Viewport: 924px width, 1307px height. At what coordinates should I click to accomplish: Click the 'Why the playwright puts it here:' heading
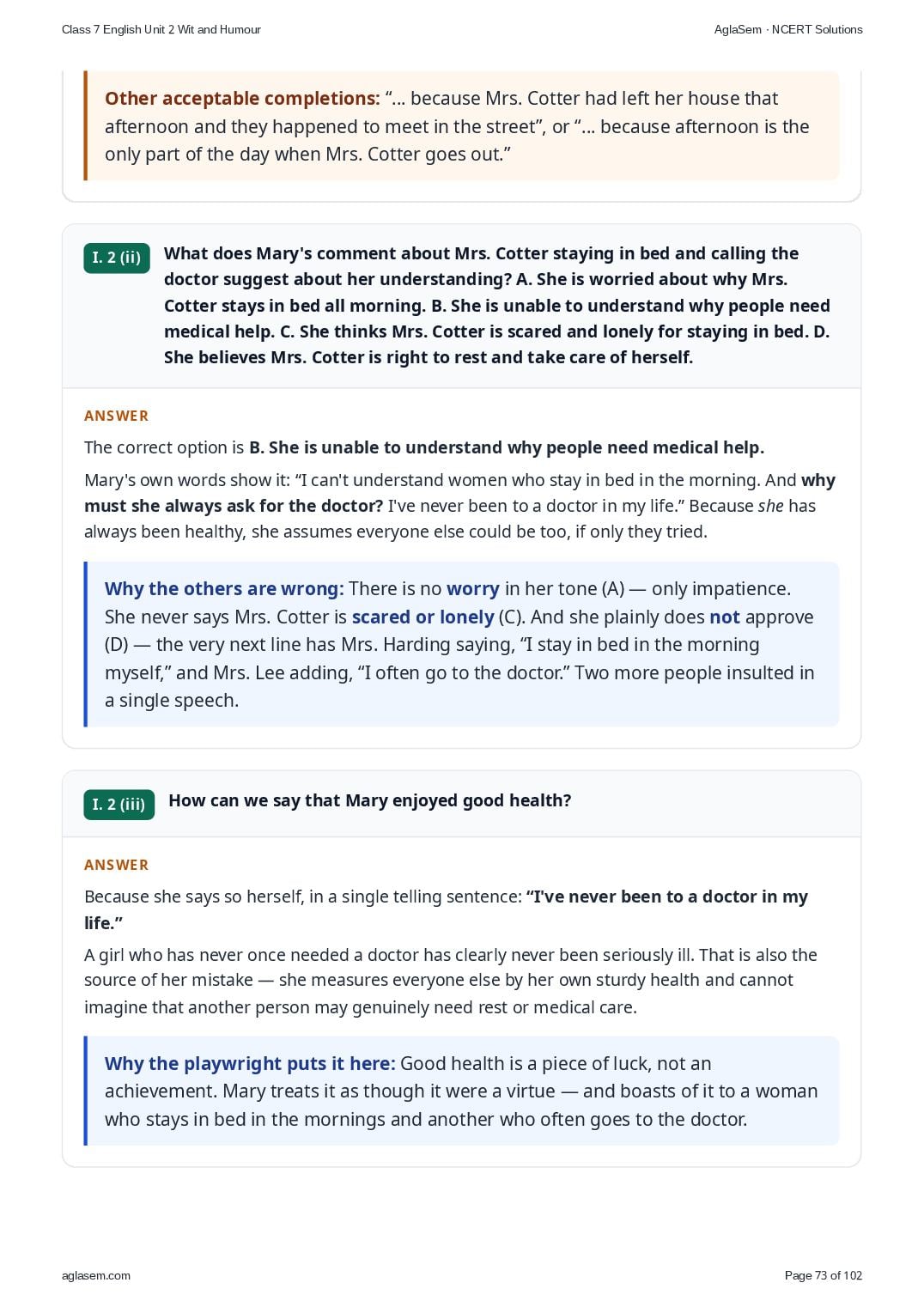point(250,1064)
